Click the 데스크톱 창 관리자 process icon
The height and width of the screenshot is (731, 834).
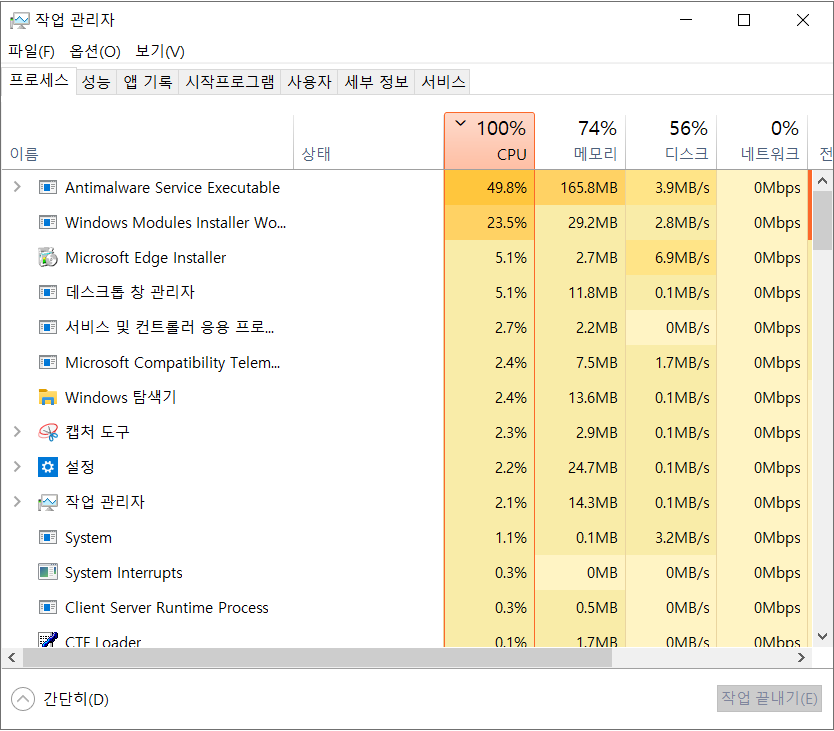pyautogui.click(x=48, y=292)
